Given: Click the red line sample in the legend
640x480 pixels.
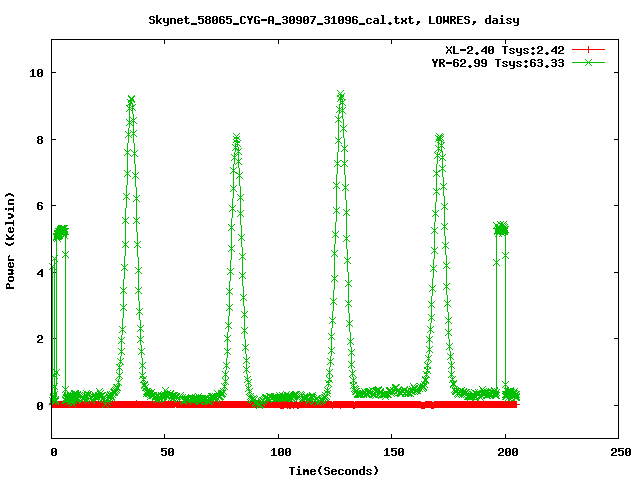Looking at the screenshot, I should 588,50.
